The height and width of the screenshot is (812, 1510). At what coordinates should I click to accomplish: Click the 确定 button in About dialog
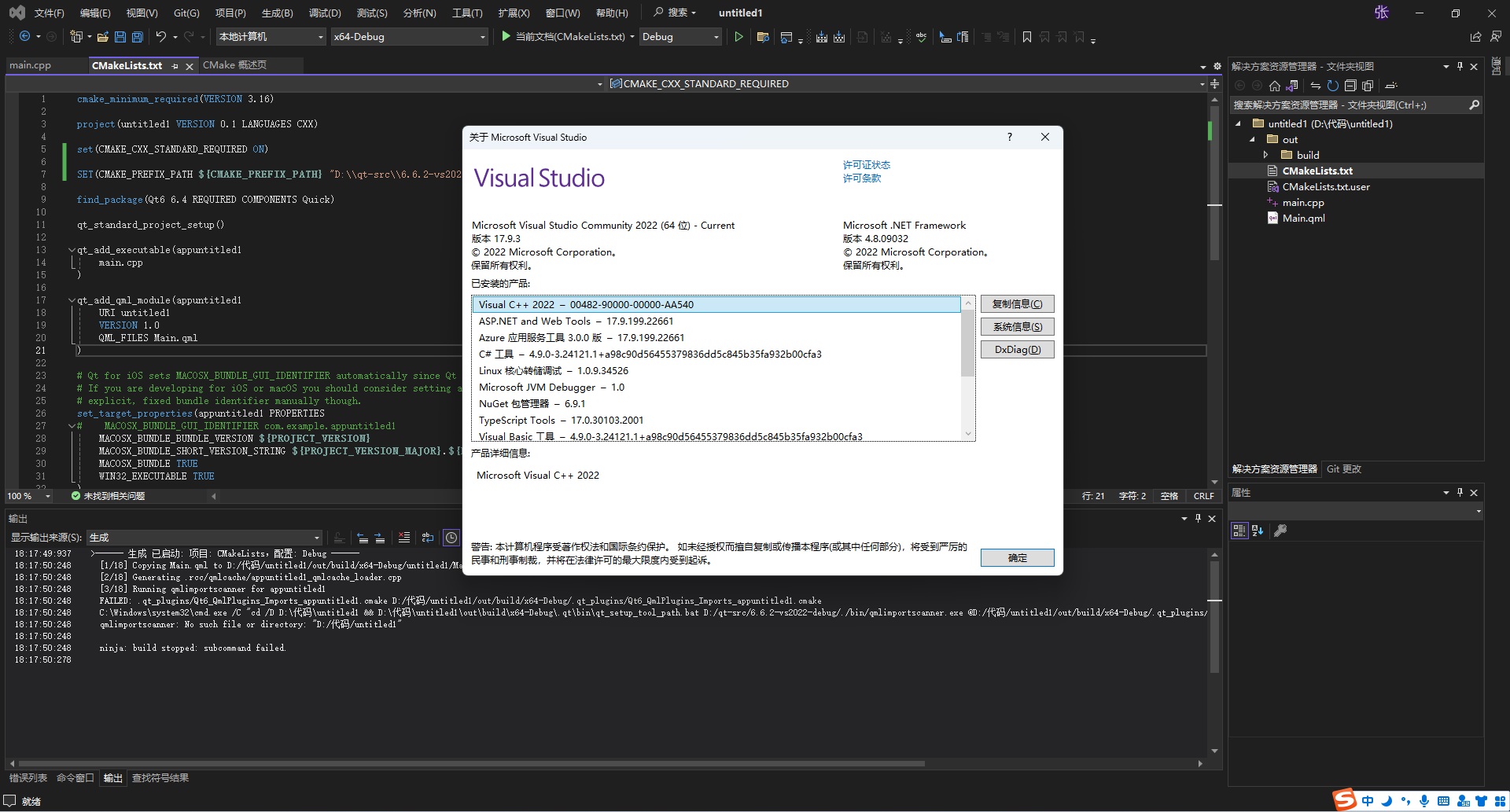point(1017,558)
